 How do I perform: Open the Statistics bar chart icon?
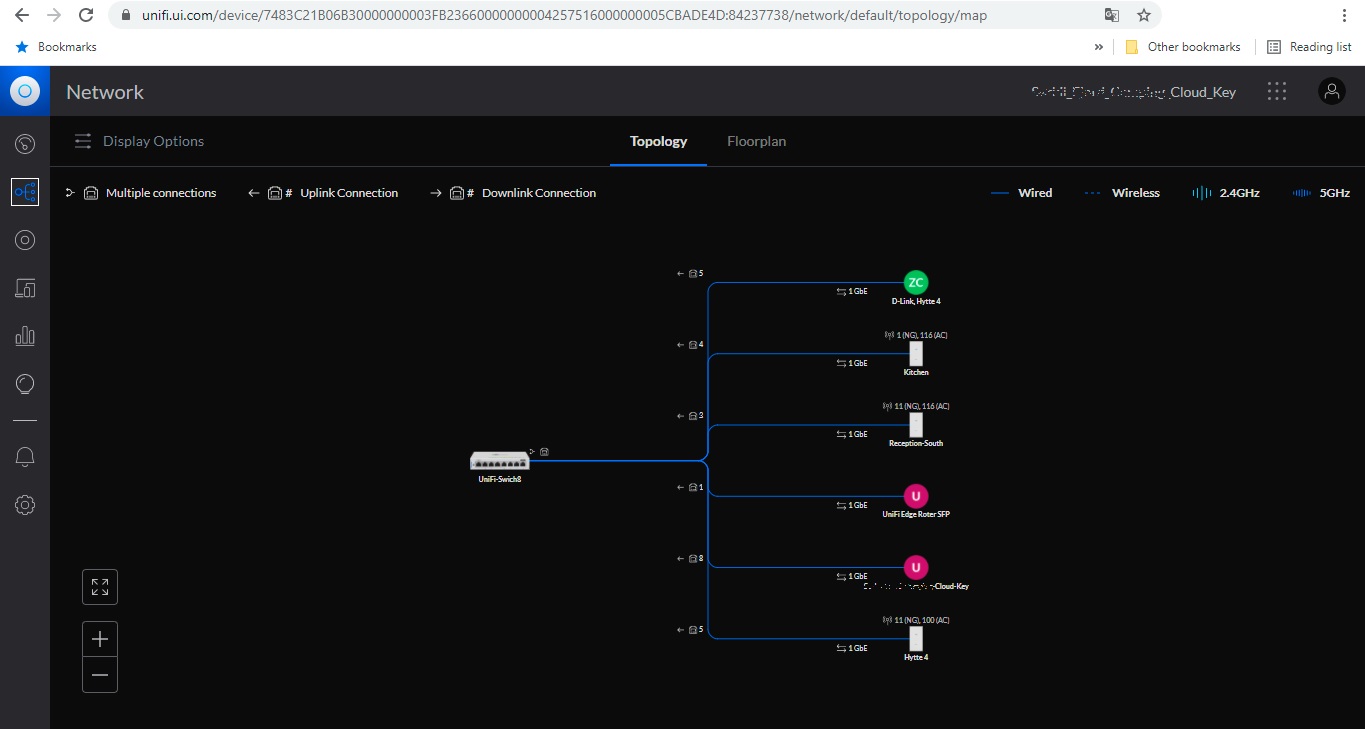(x=25, y=336)
